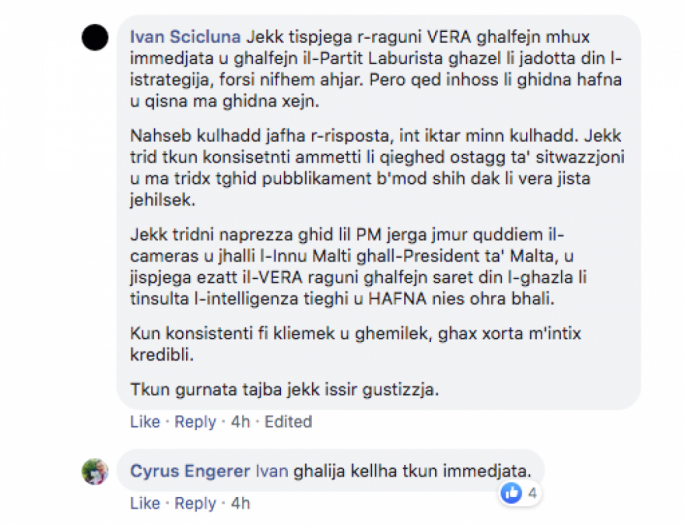Image resolution: width=684 pixels, height=525 pixels.
Task: View edit history via the Edited link
Action: [288, 421]
